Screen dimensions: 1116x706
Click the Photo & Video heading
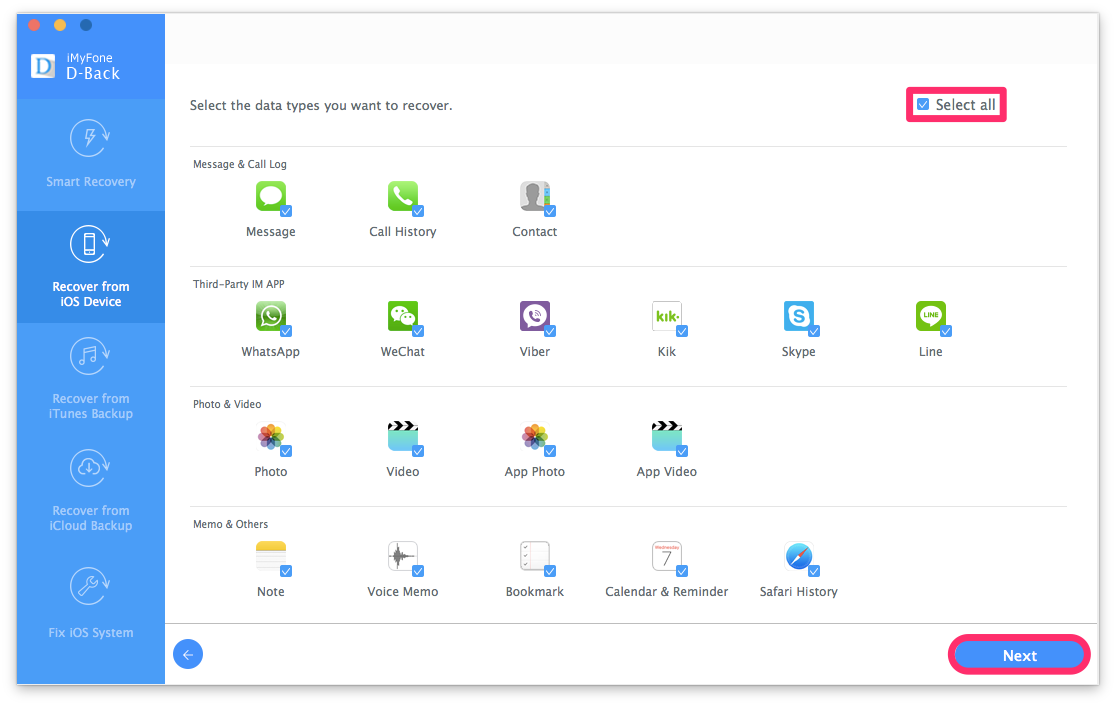click(x=227, y=404)
